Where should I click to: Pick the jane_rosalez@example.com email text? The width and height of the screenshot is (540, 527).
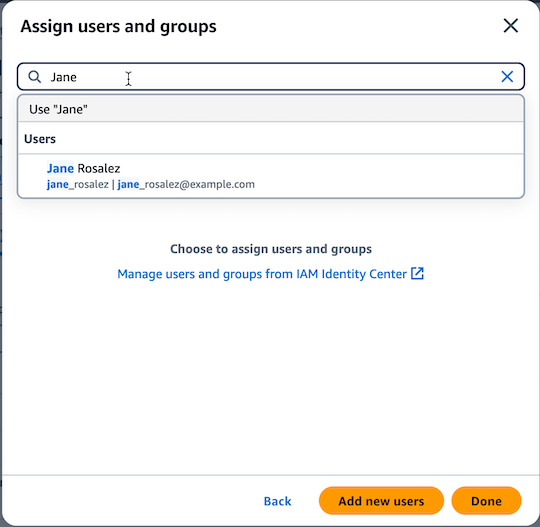(x=186, y=185)
